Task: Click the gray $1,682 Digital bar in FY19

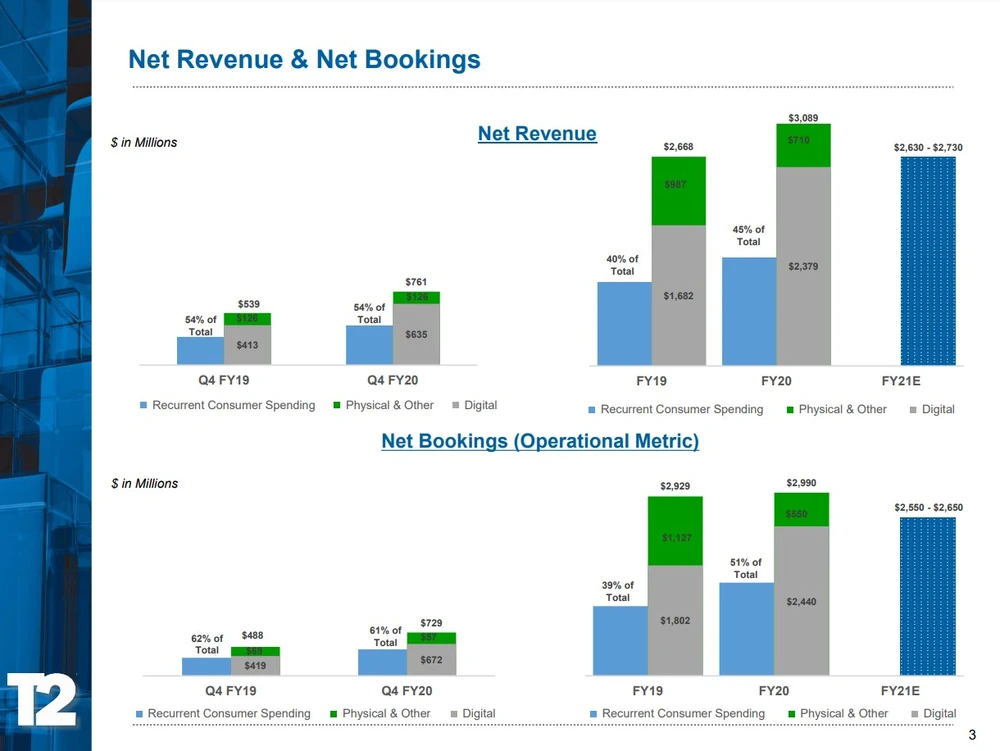Action: tap(678, 295)
